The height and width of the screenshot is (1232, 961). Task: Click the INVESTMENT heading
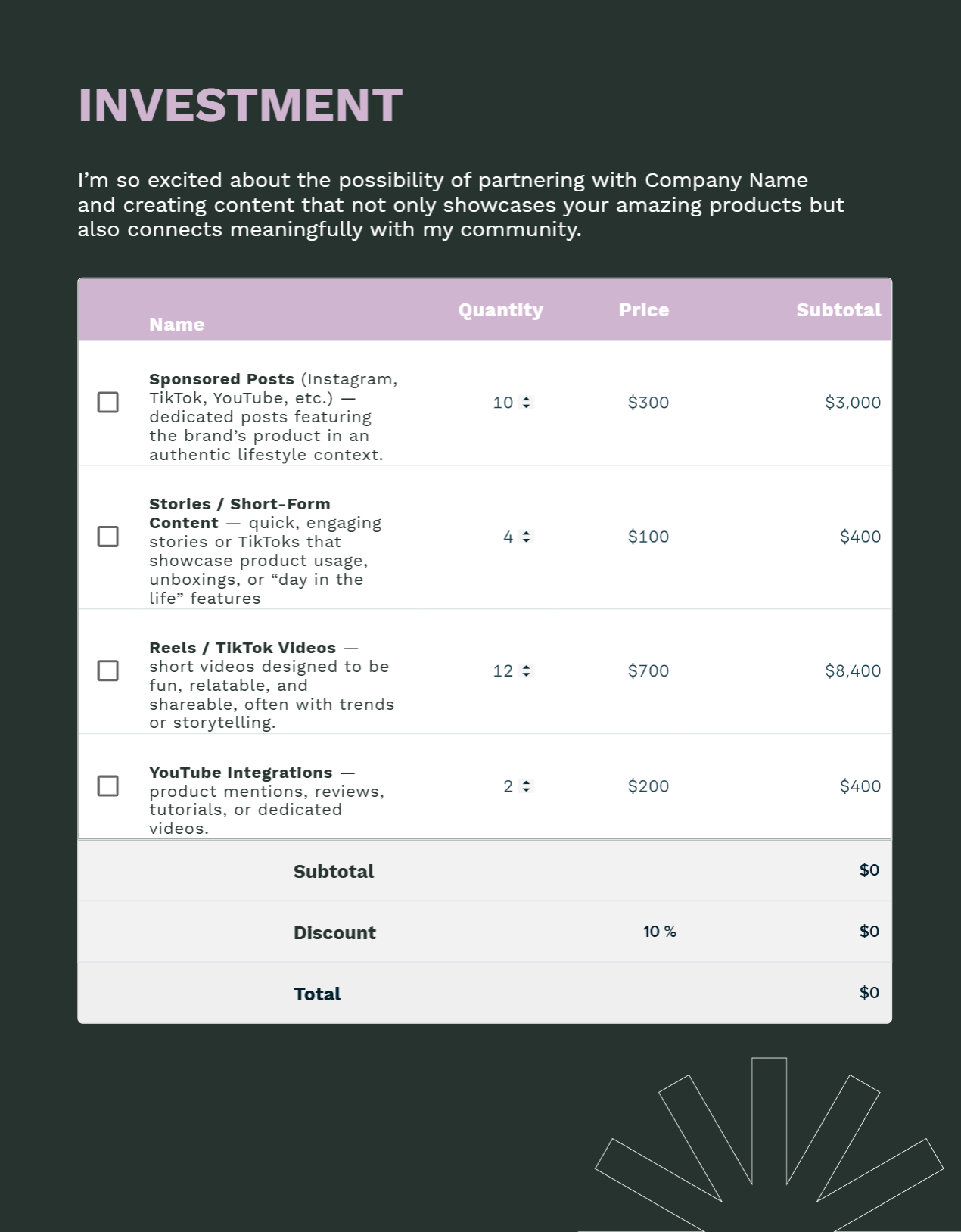(240, 104)
